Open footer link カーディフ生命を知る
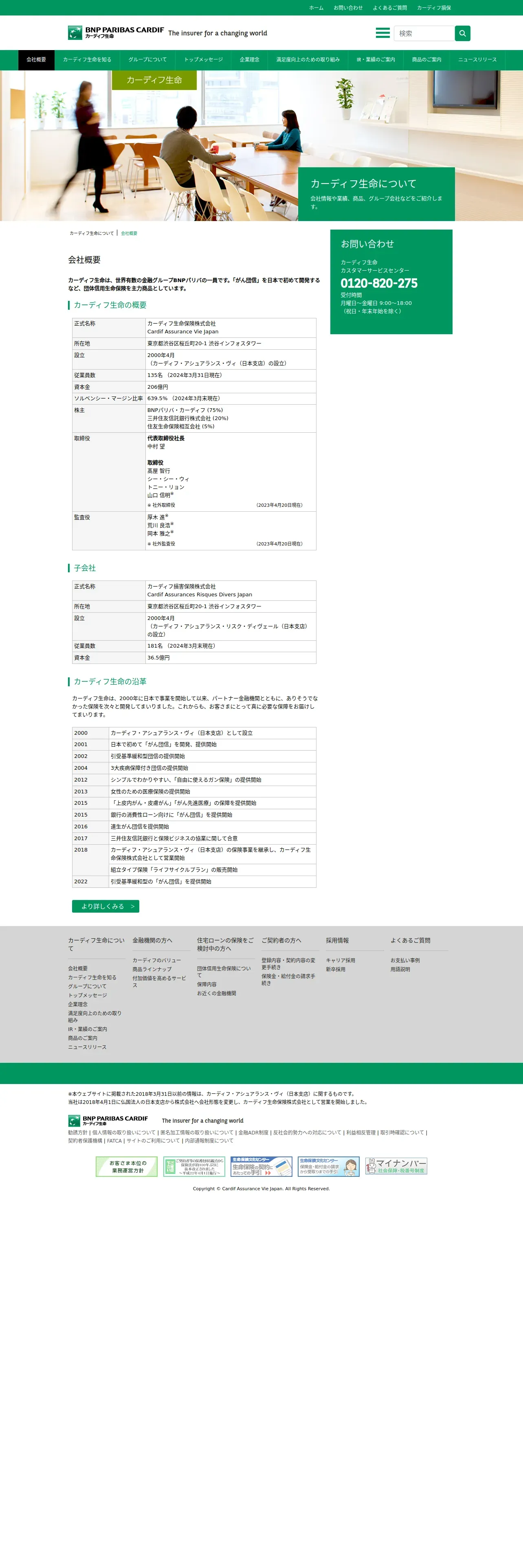Screen dimensions: 523x1568 click(92, 978)
